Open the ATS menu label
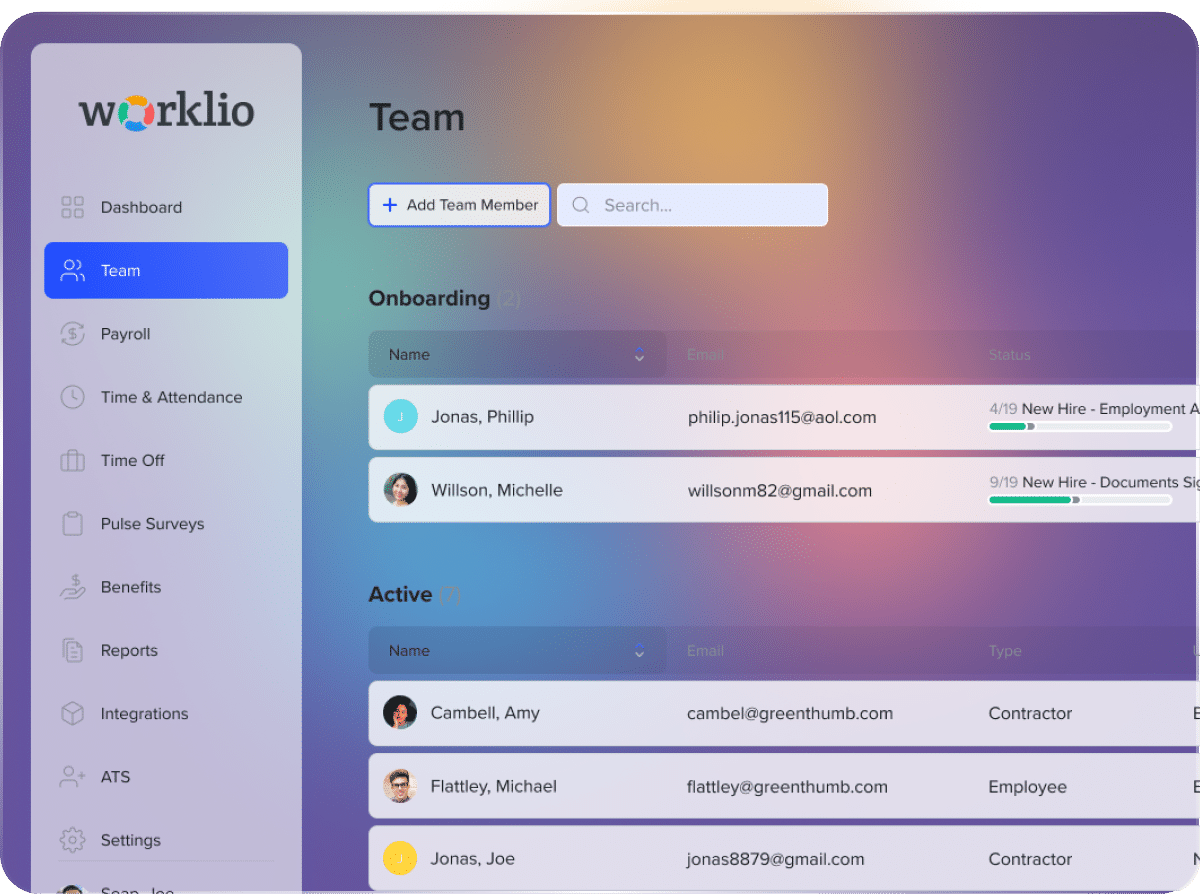1200x894 pixels. (x=115, y=777)
